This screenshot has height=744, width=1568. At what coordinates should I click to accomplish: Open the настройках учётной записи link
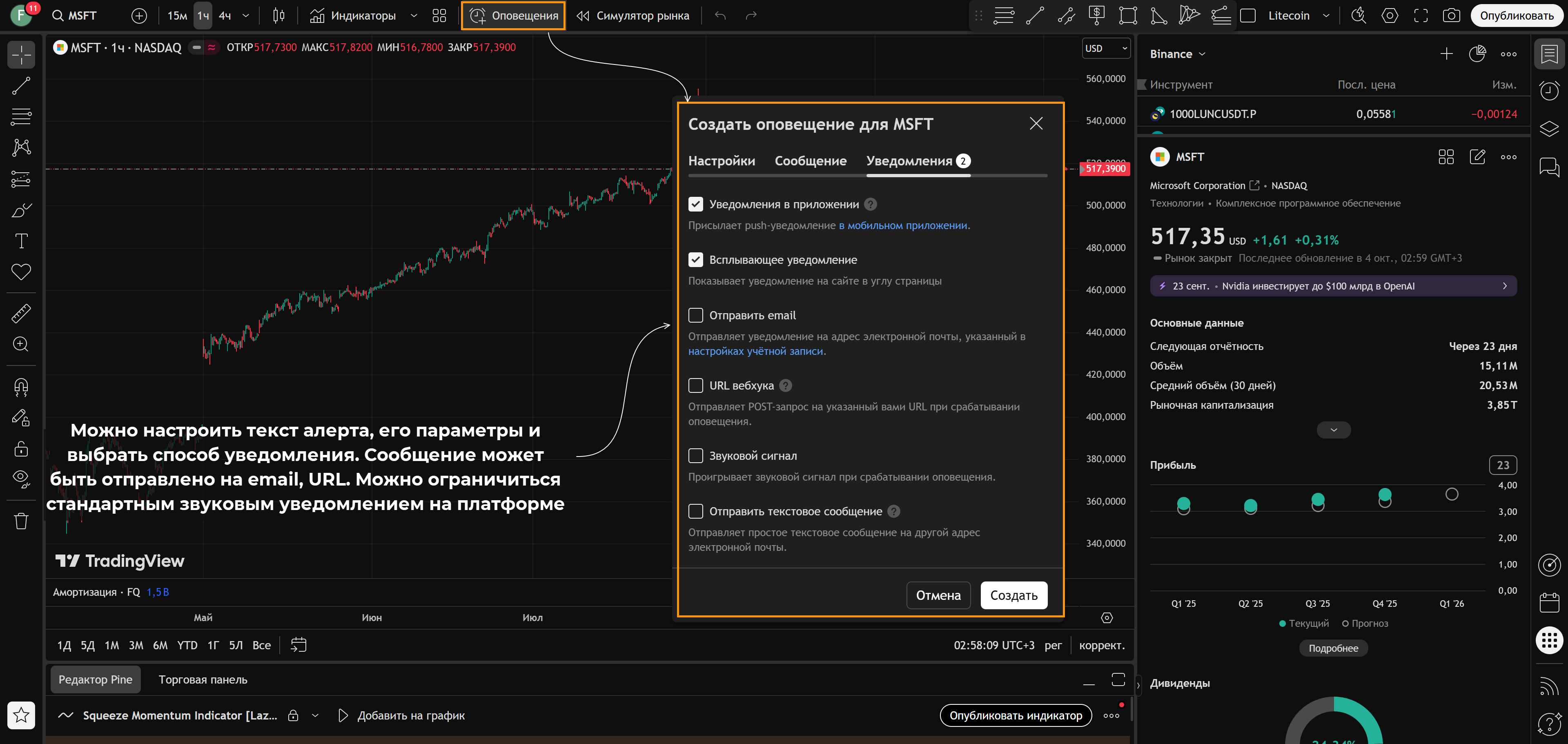(755, 351)
